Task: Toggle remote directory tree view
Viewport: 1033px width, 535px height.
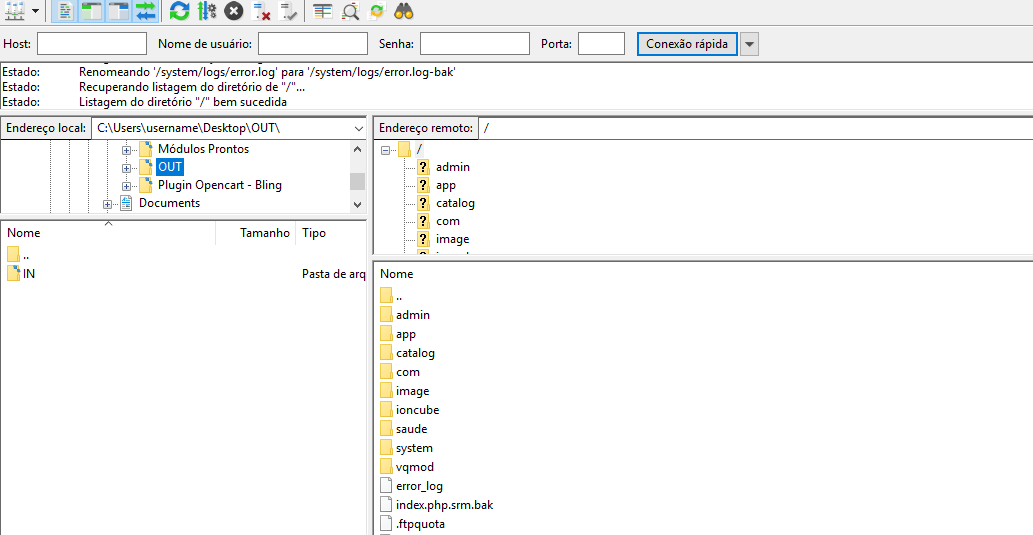Action: pos(119,11)
